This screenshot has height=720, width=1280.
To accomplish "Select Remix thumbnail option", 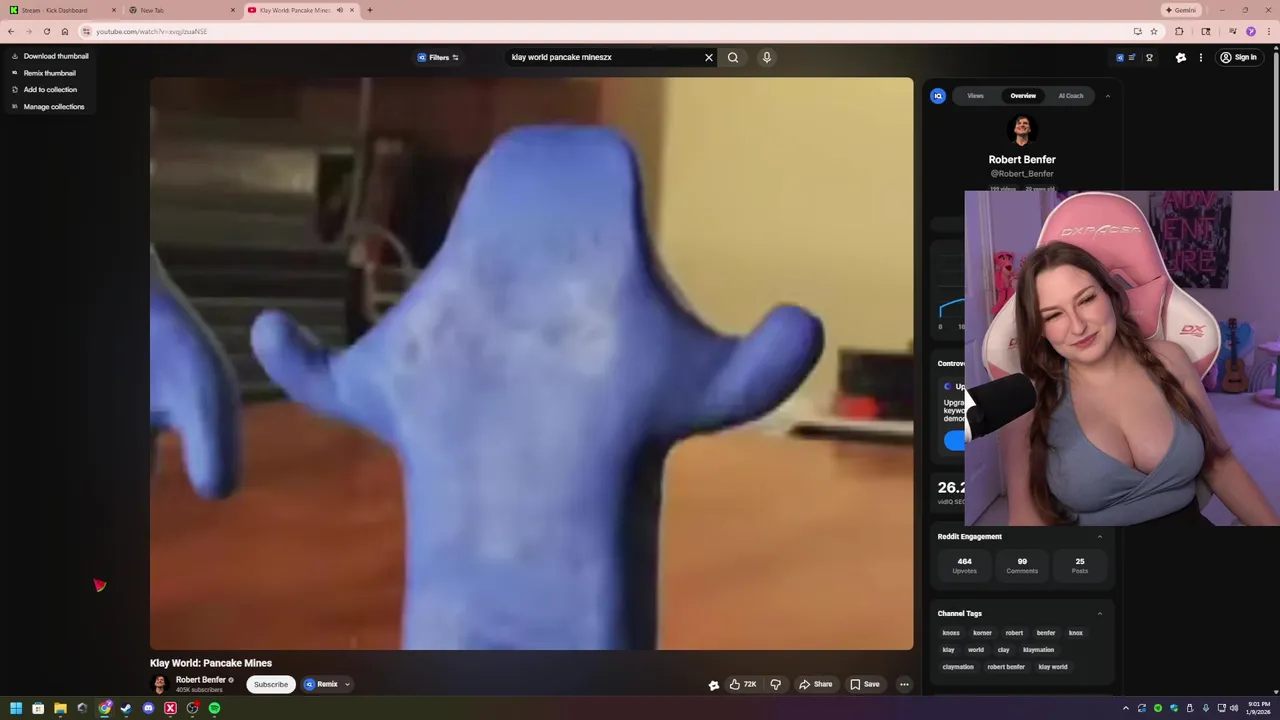I will 44,73.
